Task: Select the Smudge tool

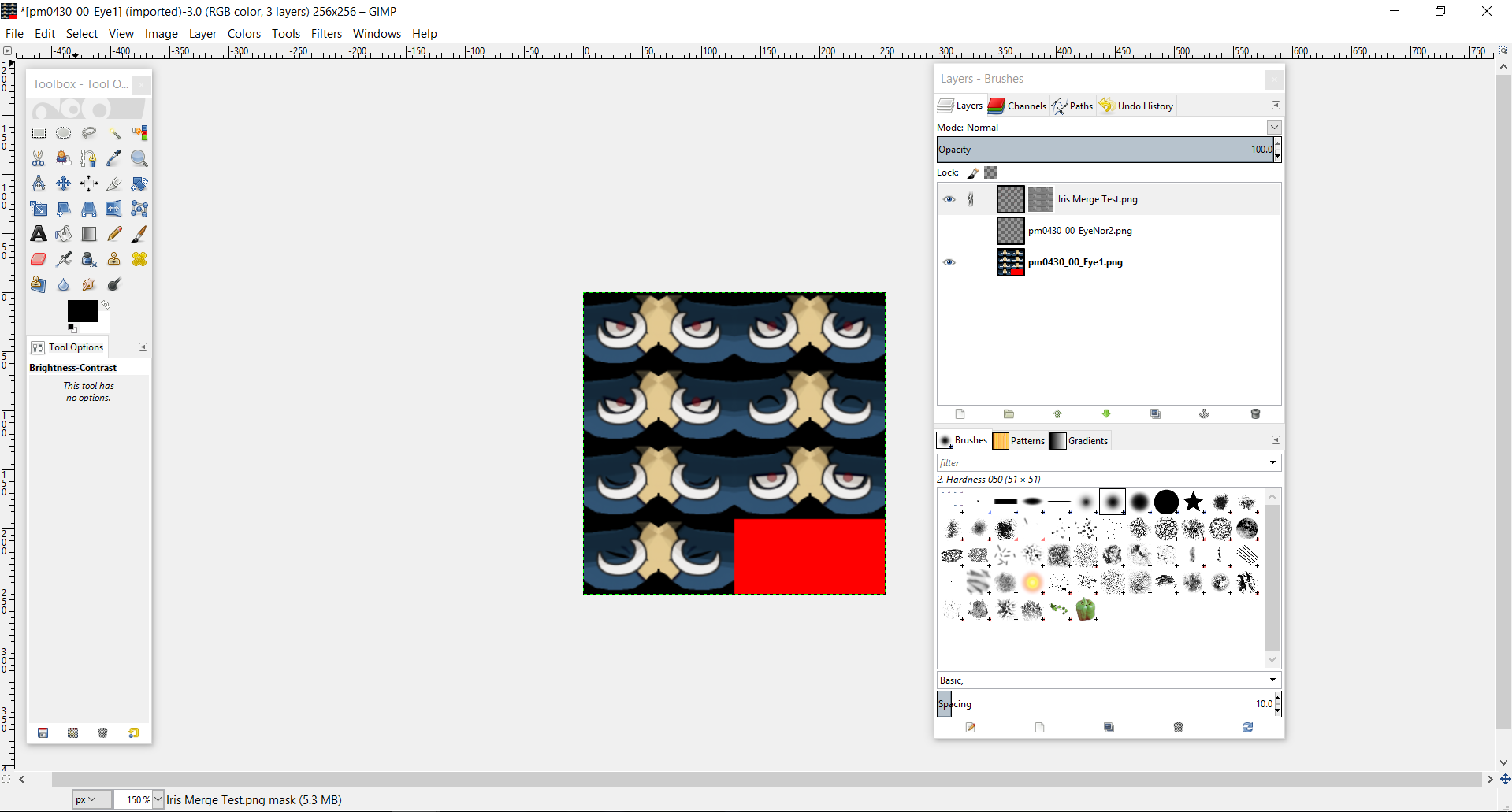Action: pos(89,284)
